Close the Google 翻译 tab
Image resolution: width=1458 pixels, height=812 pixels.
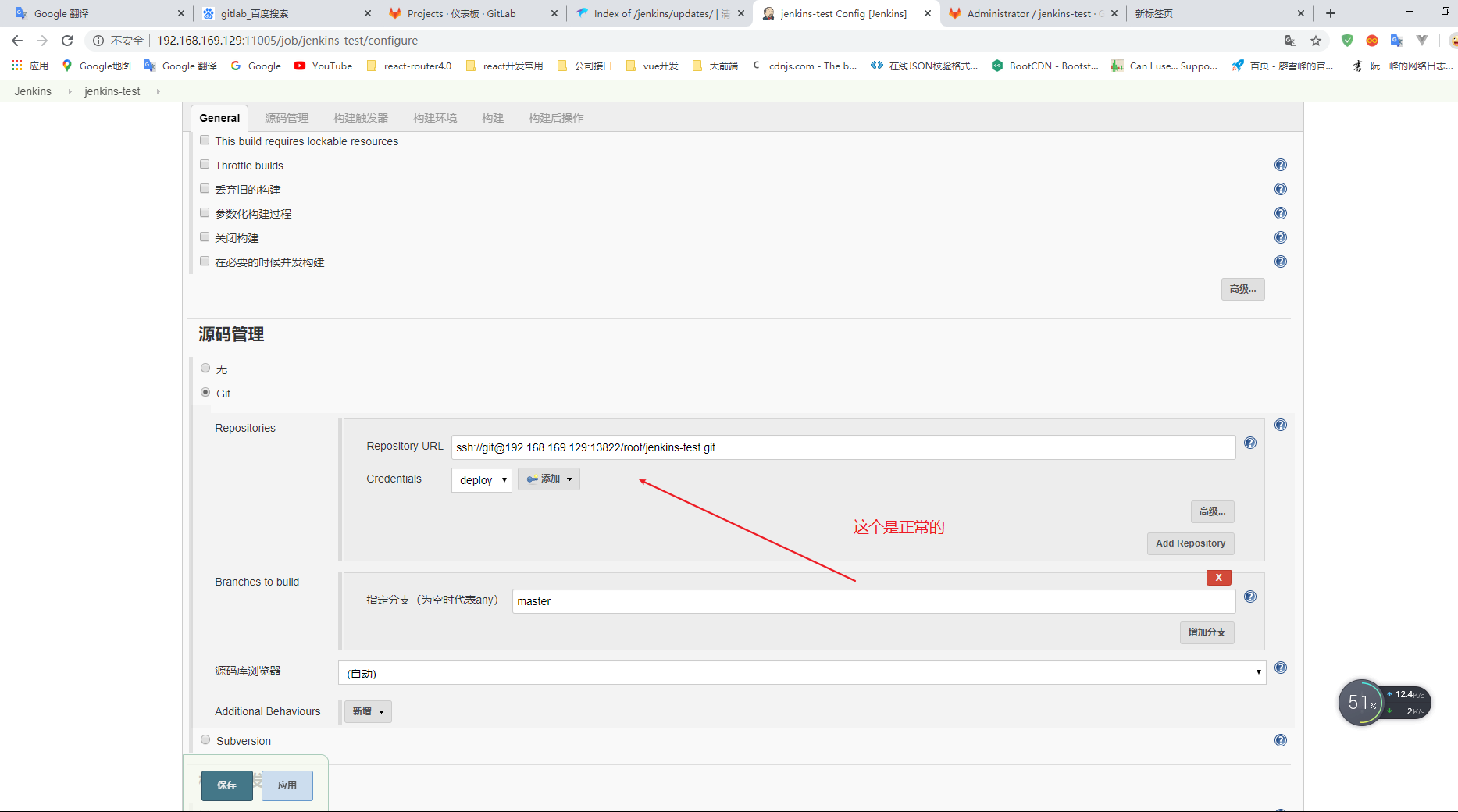tap(181, 13)
